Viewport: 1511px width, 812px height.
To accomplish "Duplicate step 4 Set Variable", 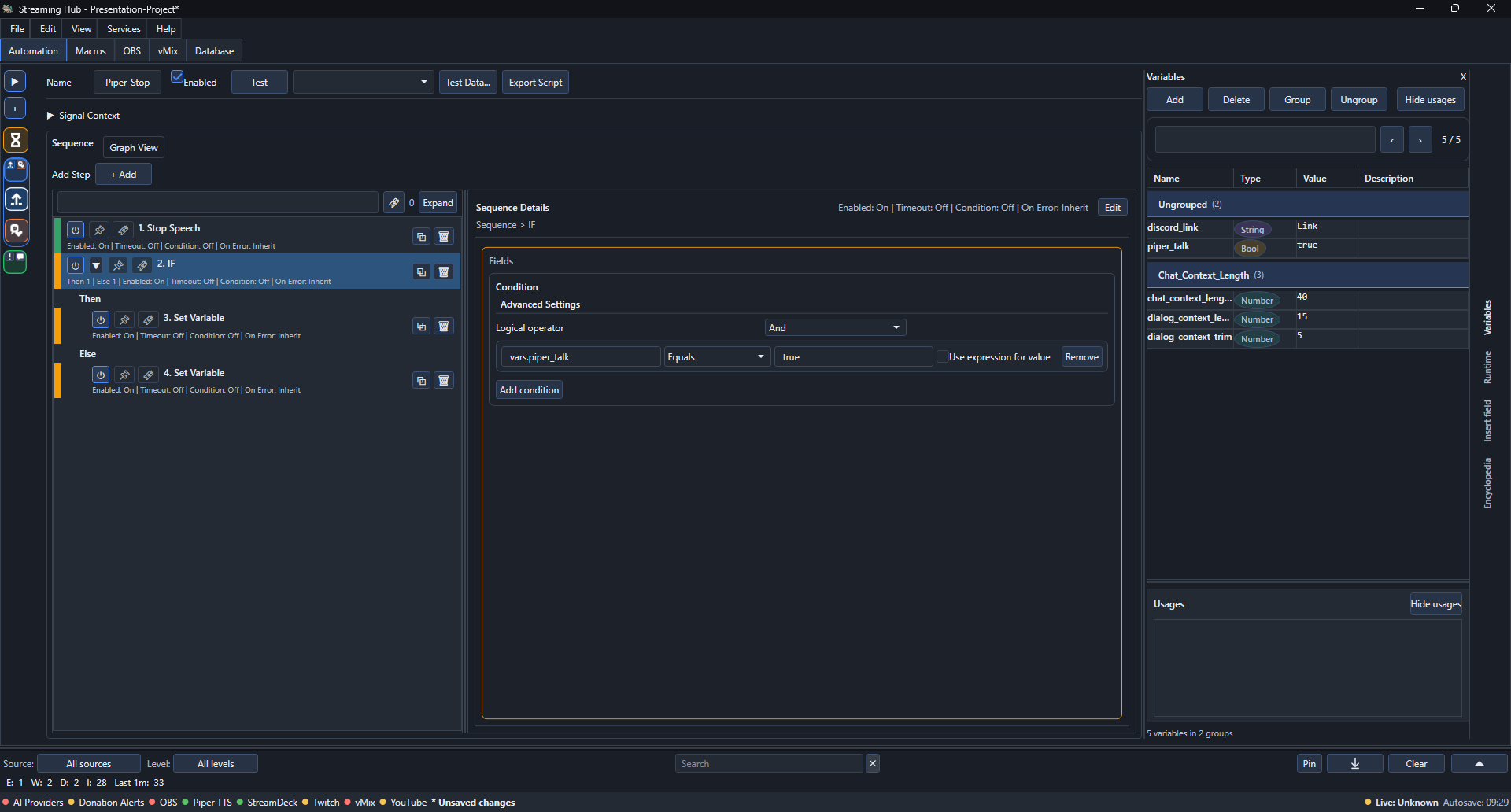I will pyautogui.click(x=421, y=381).
